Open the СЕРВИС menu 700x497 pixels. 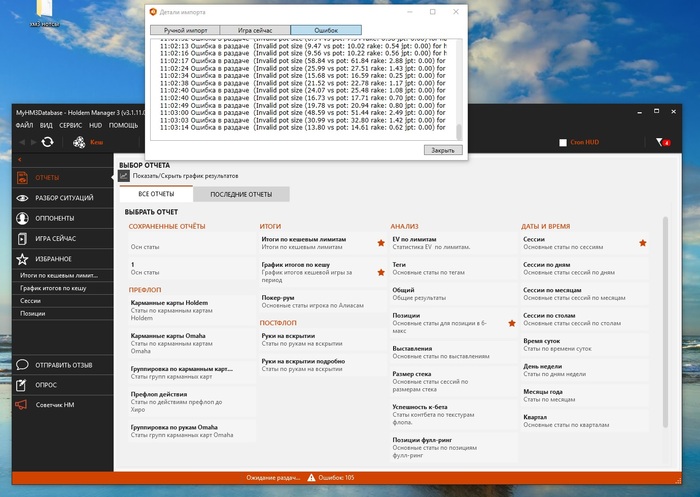point(71,125)
